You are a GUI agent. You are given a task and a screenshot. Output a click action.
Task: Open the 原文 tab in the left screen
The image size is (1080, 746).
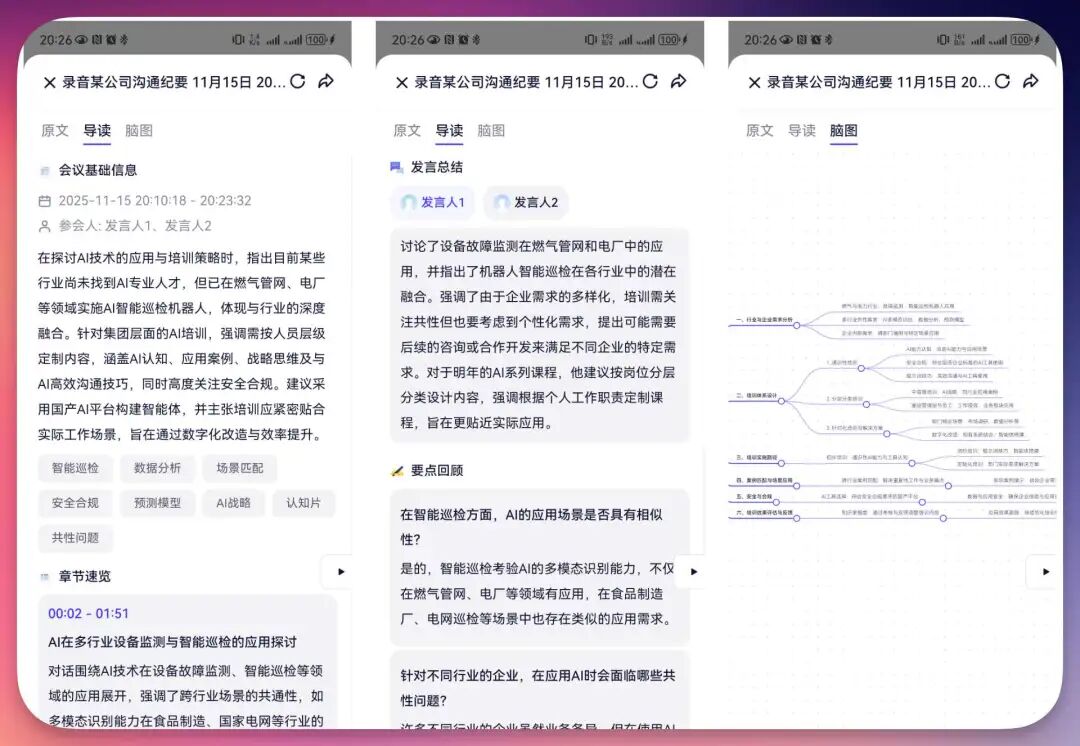coord(54,131)
